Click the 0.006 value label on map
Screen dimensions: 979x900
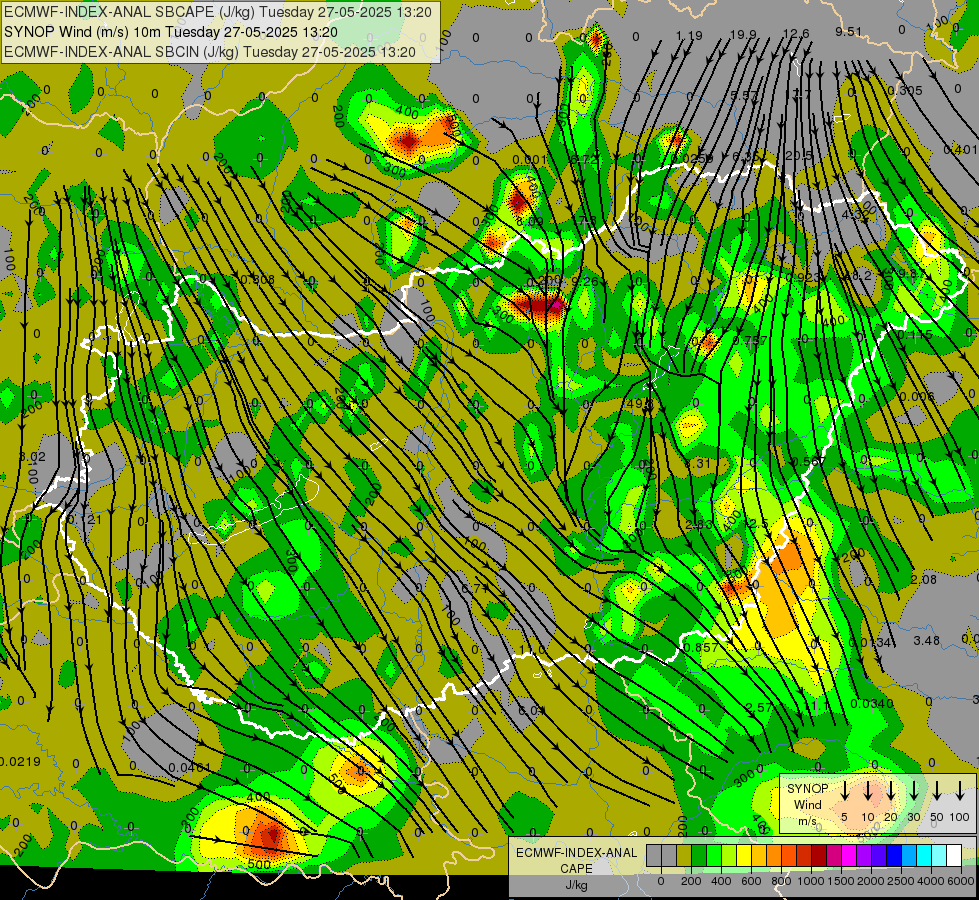[917, 397]
